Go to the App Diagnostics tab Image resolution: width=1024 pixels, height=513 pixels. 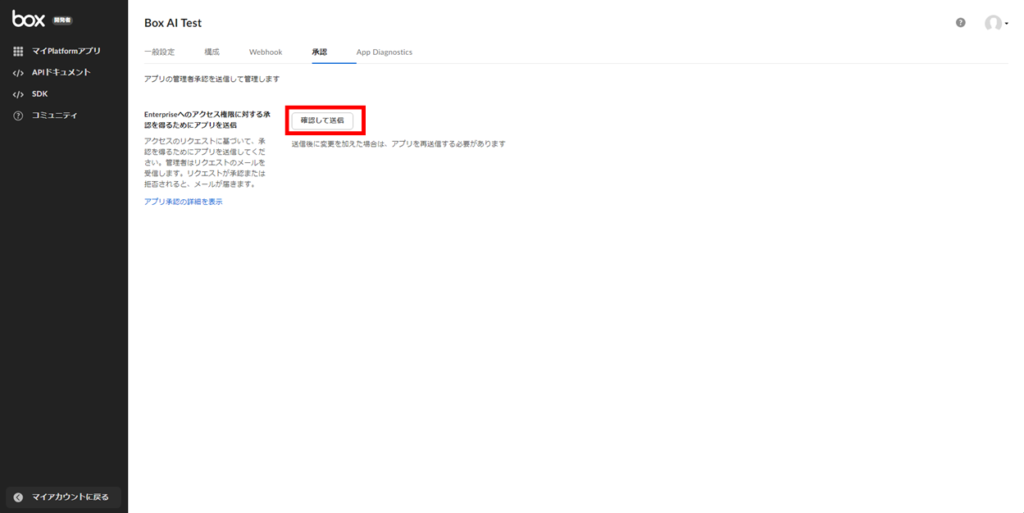[x=384, y=52]
